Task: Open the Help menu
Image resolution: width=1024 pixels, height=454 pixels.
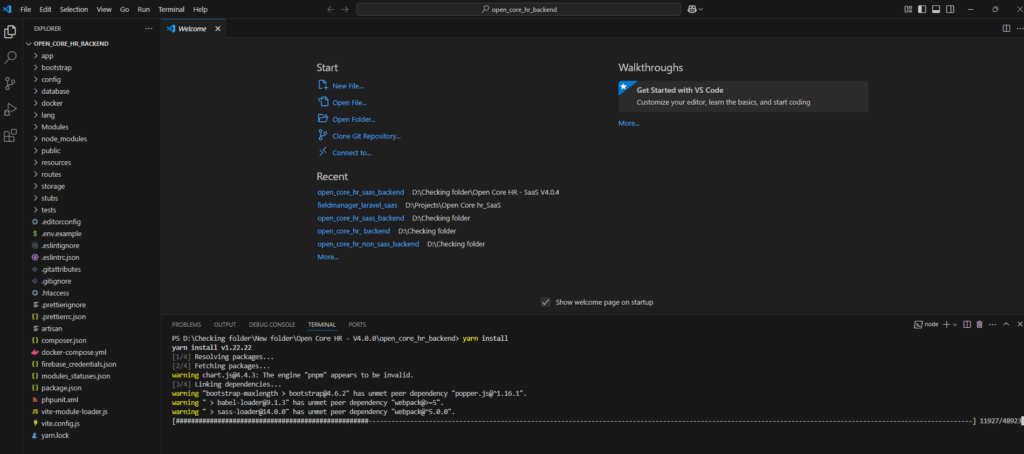Action: pos(200,9)
